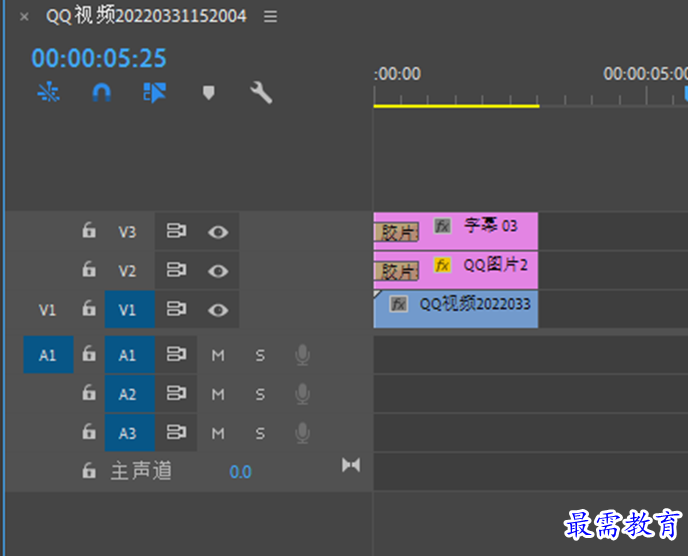Toggle track lock on A1
Screen dimensions: 688x556
coord(89,354)
